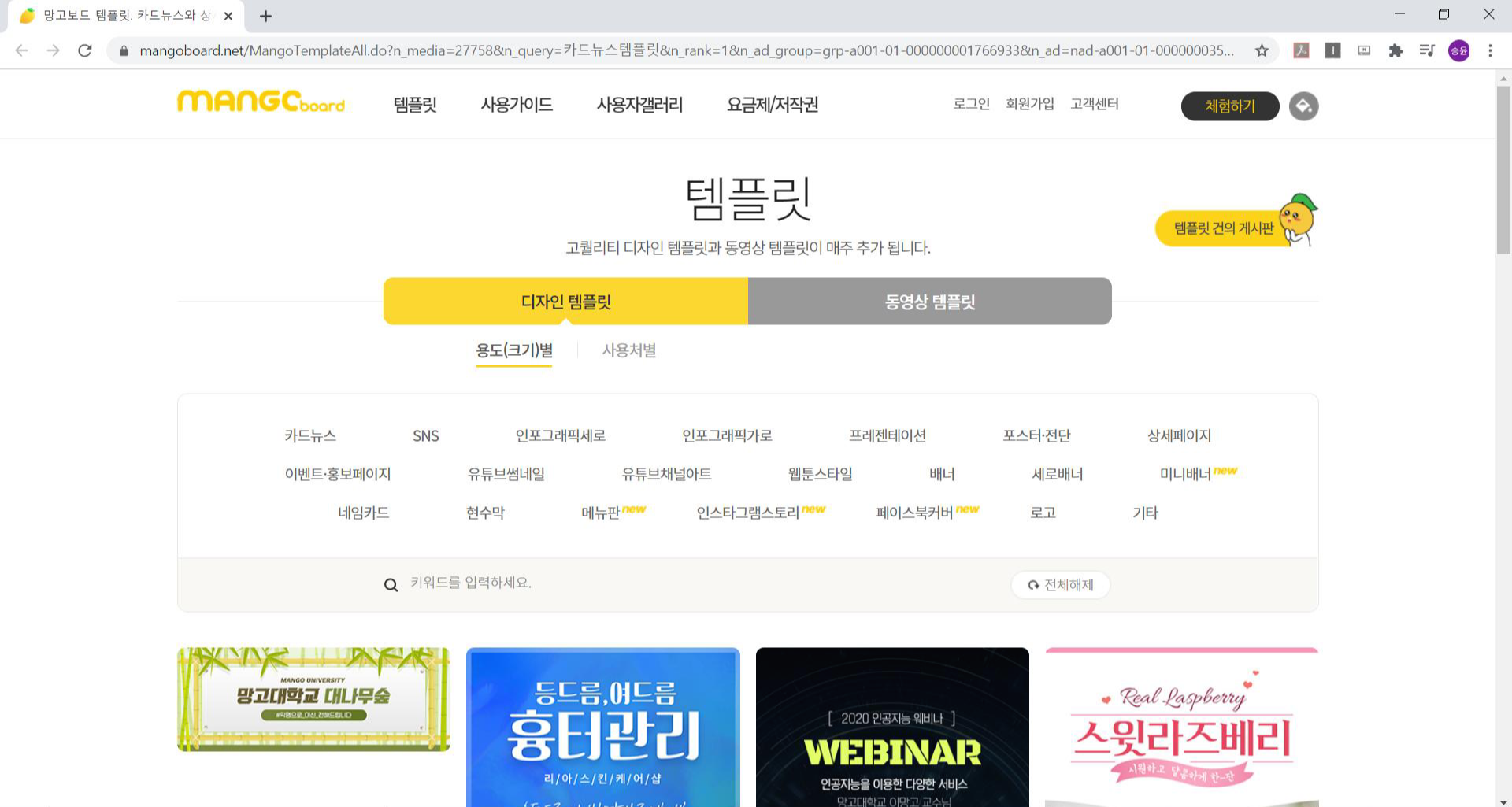The image size is (1512, 807).
Task: Open the 요금제/저작권 menu
Action: pyautogui.click(x=773, y=105)
